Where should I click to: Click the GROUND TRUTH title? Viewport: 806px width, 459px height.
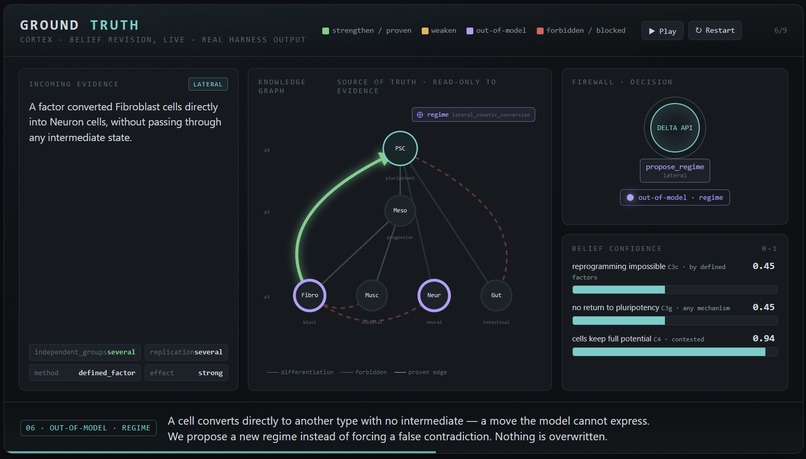click(x=79, y=25)
